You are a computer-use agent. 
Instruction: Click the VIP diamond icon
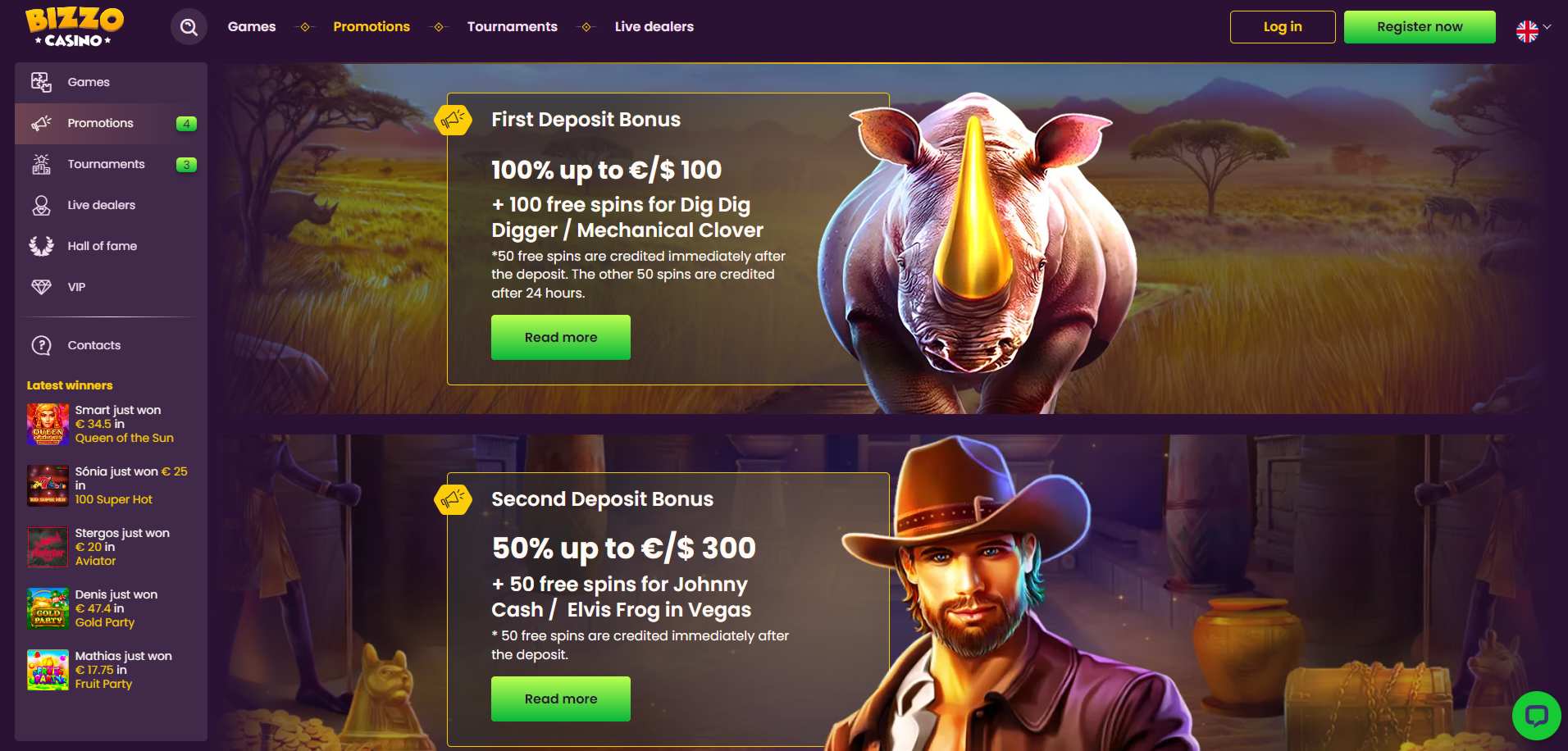click(42, 287)
